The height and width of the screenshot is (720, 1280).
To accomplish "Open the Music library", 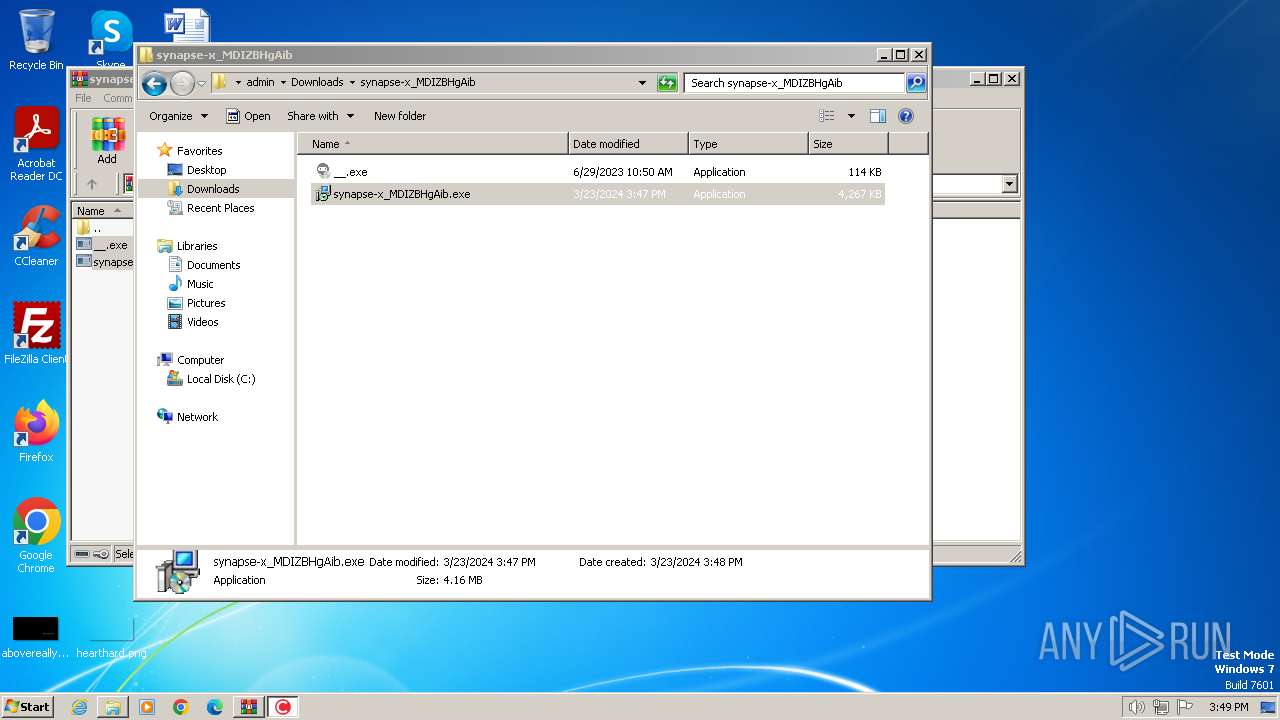I will (200, 284).
